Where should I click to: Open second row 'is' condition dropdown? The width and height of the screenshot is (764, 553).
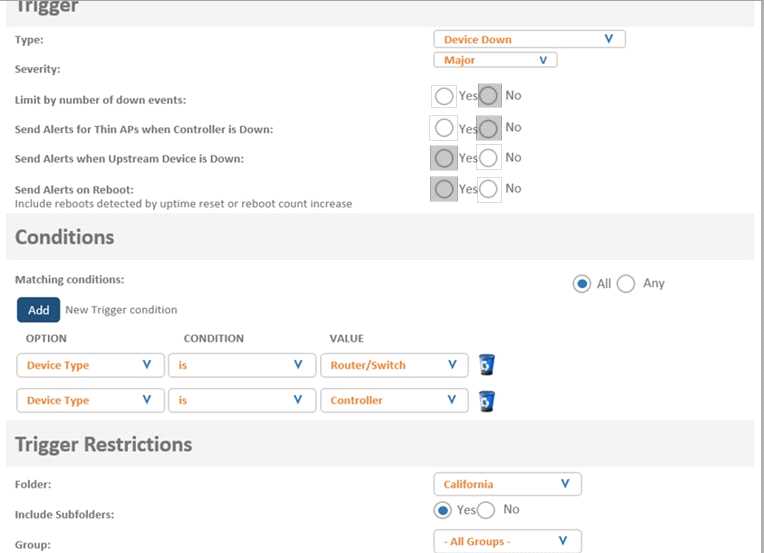(x=240, y=400)
